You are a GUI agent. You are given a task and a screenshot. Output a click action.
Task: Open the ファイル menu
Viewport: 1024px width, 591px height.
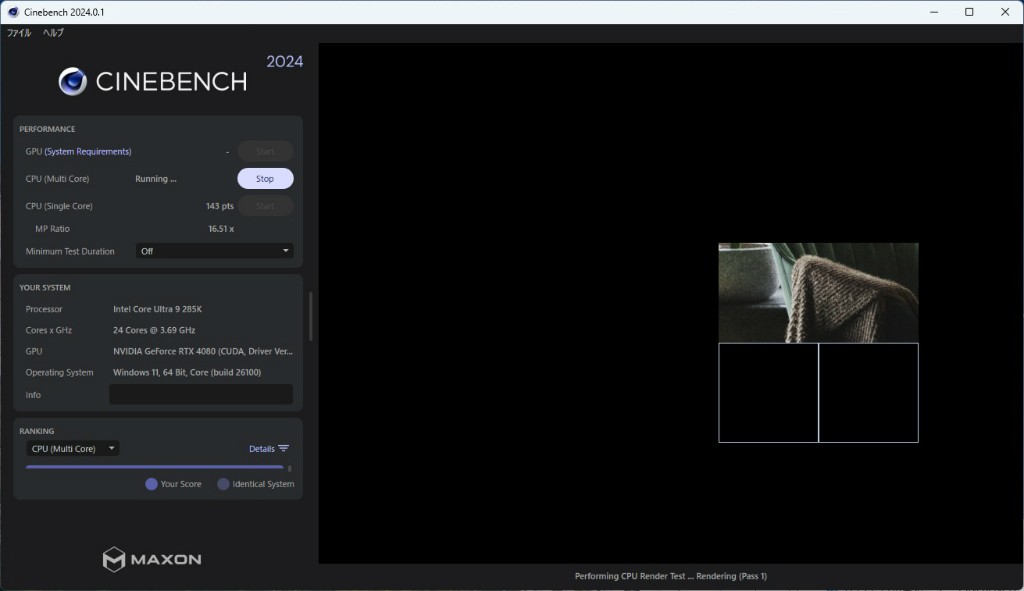(19, 33)
